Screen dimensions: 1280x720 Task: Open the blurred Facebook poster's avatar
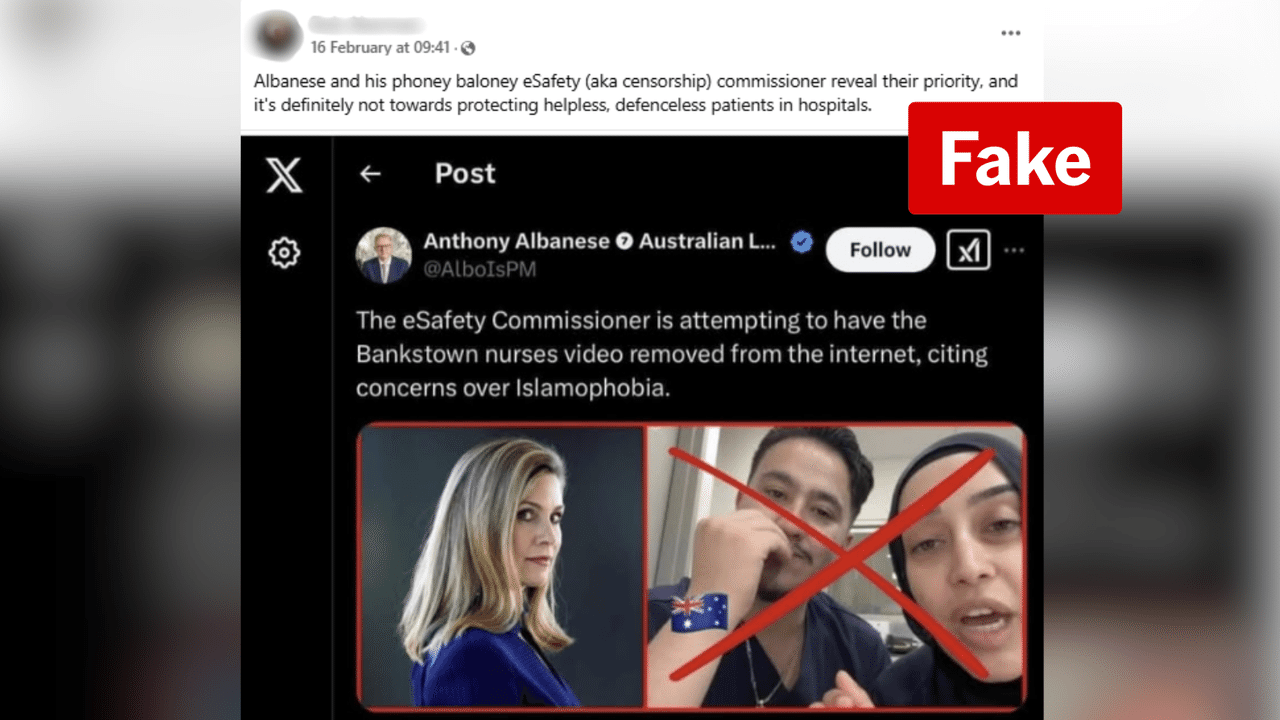point(277,36)
